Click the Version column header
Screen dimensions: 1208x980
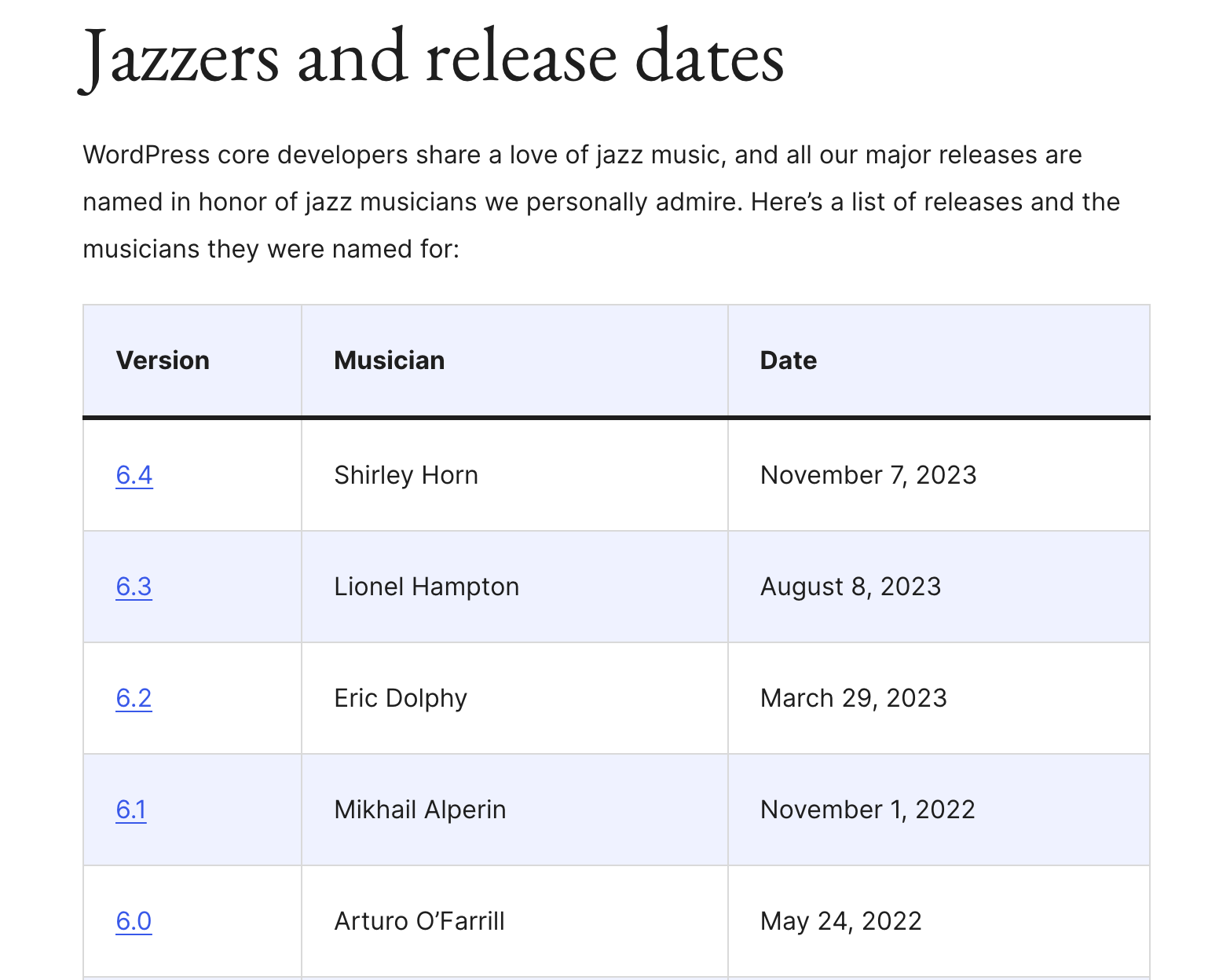point(163,360)
